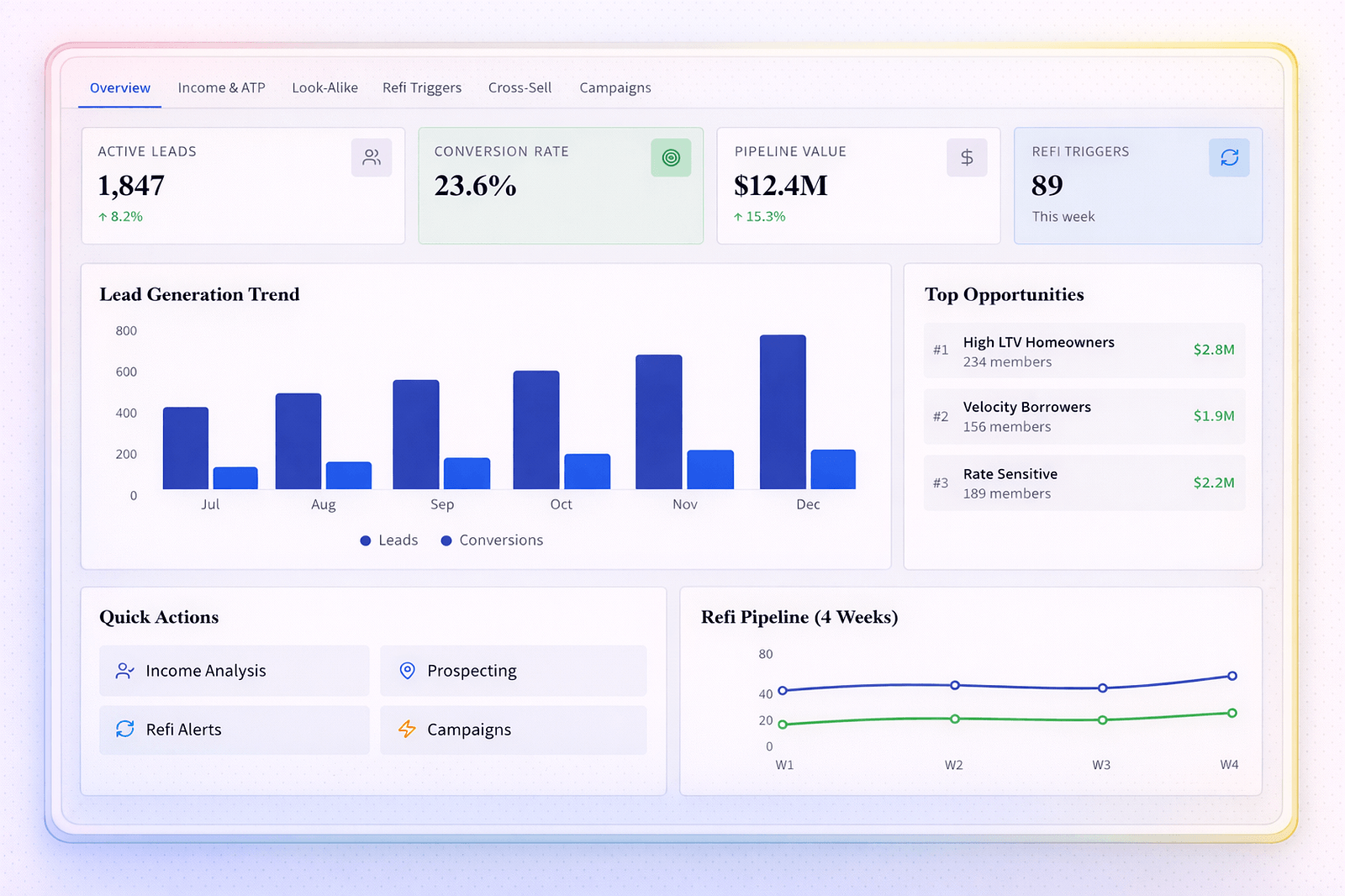The image size is (1345, 896).
Task: Open the Look-Alike tab
Action: coord(324,87)
